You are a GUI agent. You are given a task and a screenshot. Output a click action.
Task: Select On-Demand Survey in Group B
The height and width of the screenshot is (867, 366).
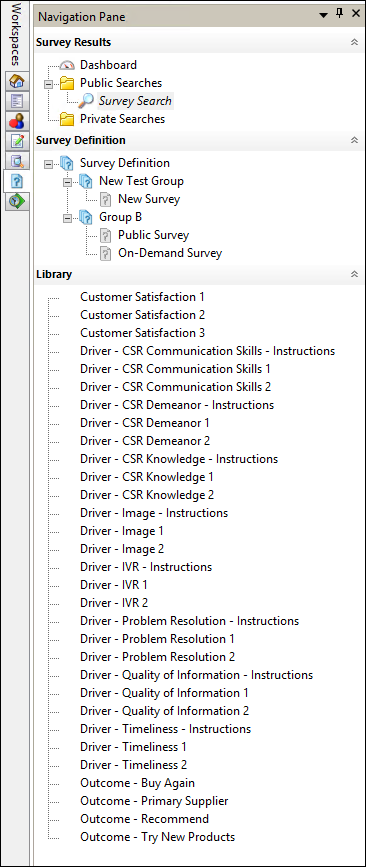coord(170,254)
